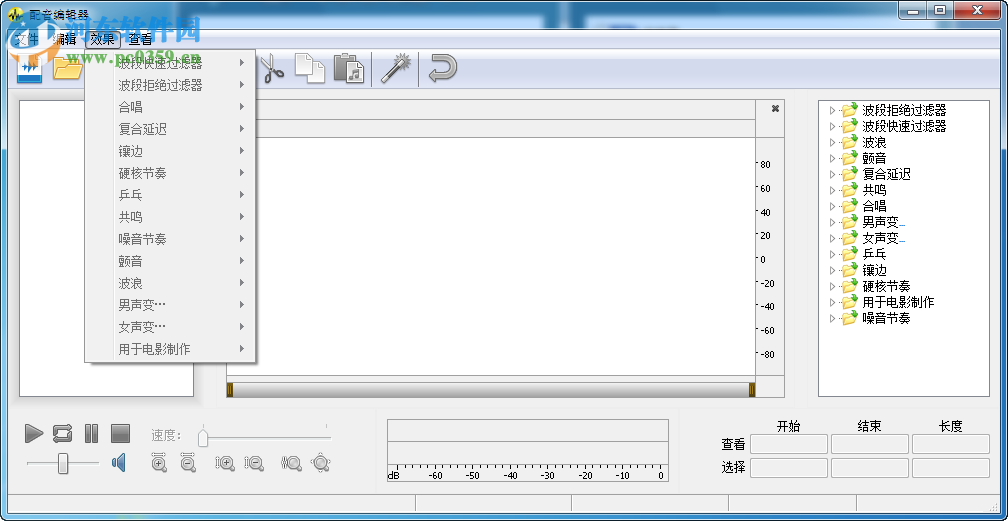
Task: Open the 女声变… submenu in the menu
Action: [x=170, y=327]
